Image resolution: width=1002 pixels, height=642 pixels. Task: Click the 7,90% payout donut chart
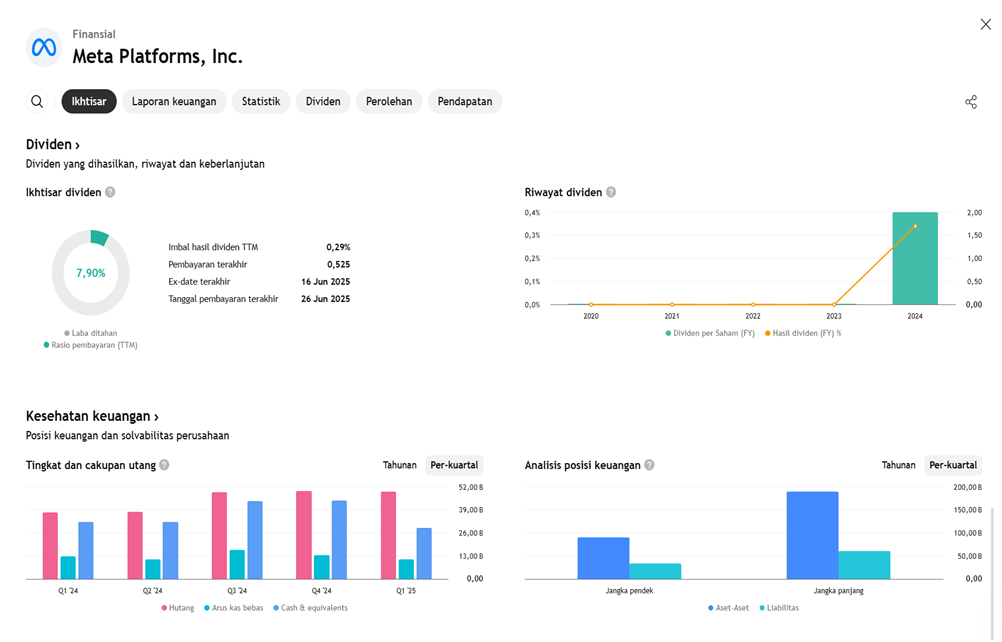pos(91,273)
